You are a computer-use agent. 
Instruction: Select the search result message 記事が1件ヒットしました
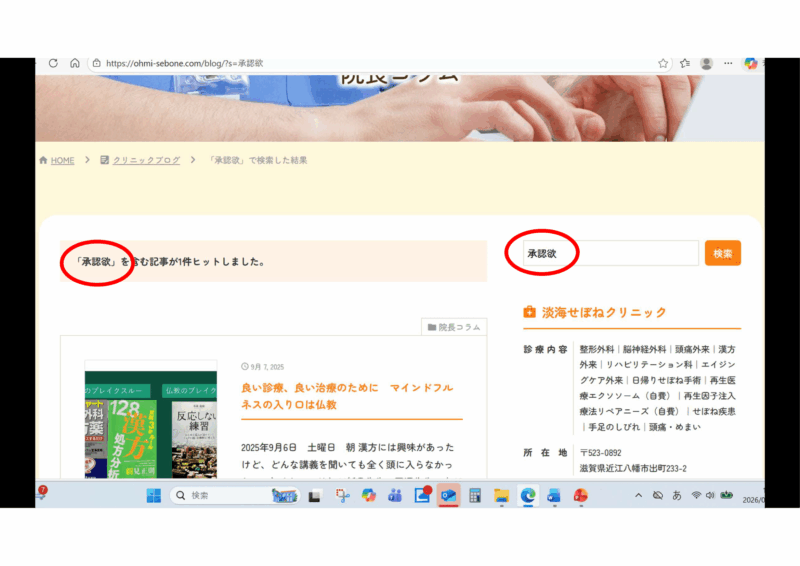(x=207, y=262)
